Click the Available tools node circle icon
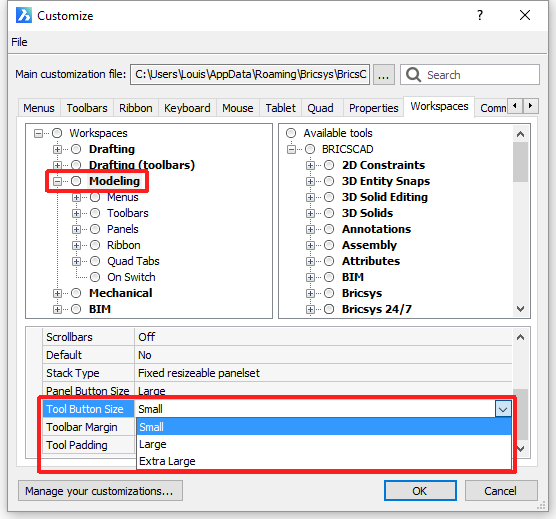Screen dimensions: 556x519 point(291,133)
